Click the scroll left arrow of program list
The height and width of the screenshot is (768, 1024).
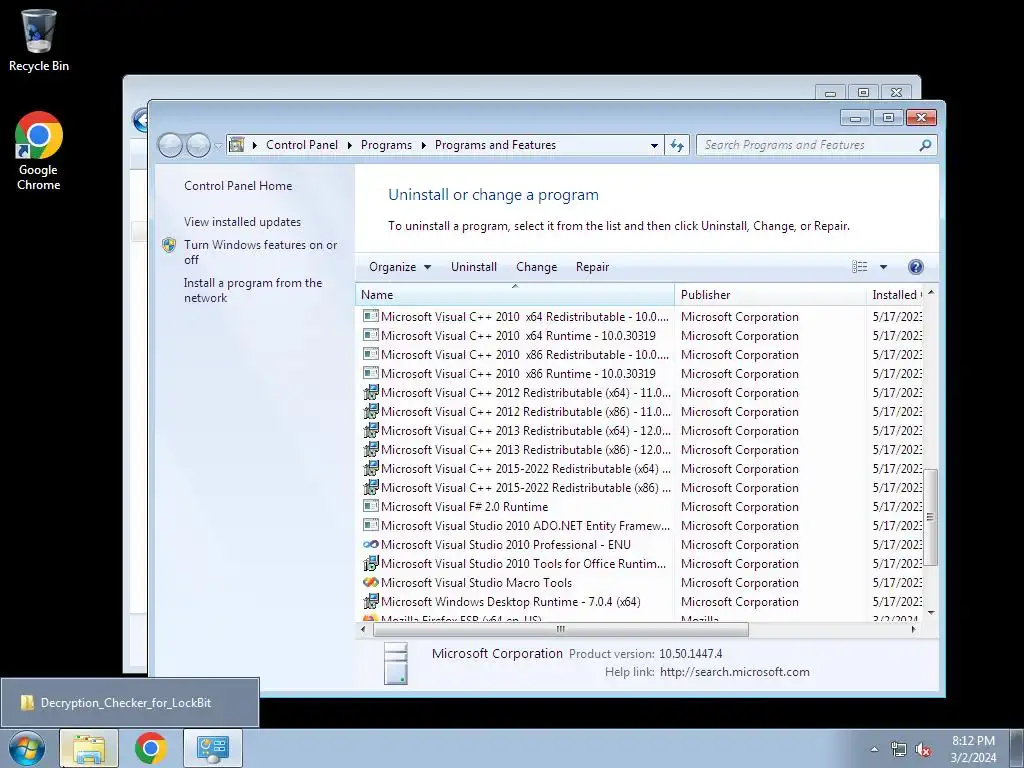point(363,630)
